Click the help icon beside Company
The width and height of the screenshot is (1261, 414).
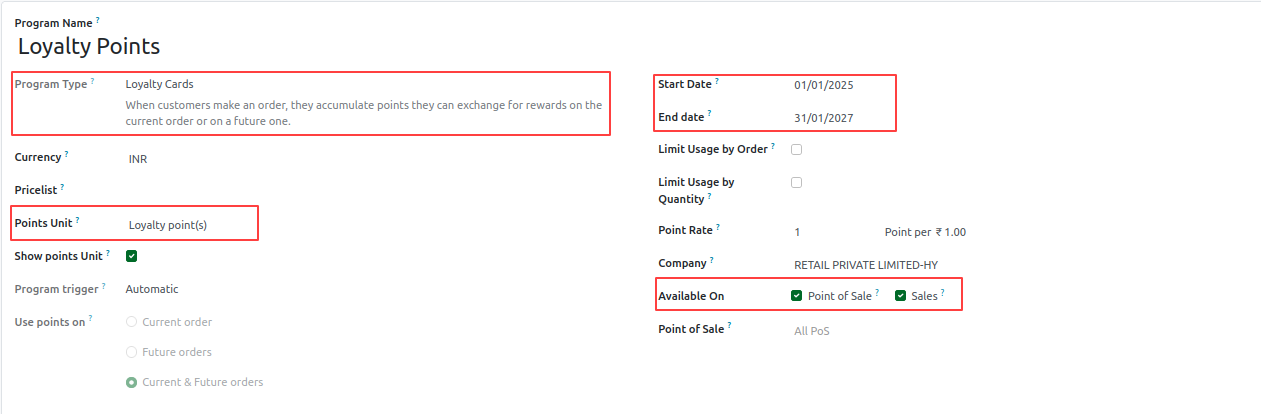coord(712,261)
